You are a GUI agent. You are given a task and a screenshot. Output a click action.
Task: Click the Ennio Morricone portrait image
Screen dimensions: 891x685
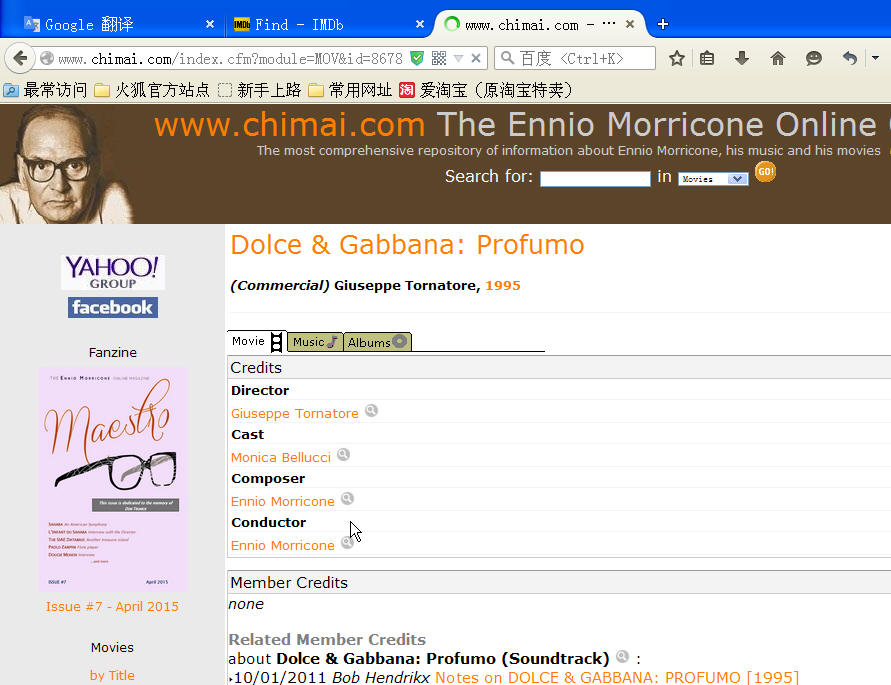tap(65, 164)
